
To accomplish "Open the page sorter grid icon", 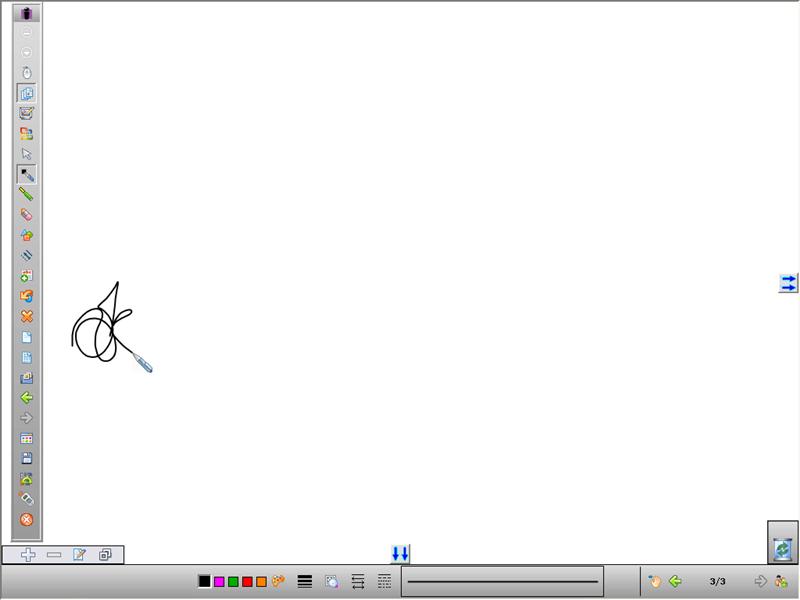I will (x=27, y=438).
